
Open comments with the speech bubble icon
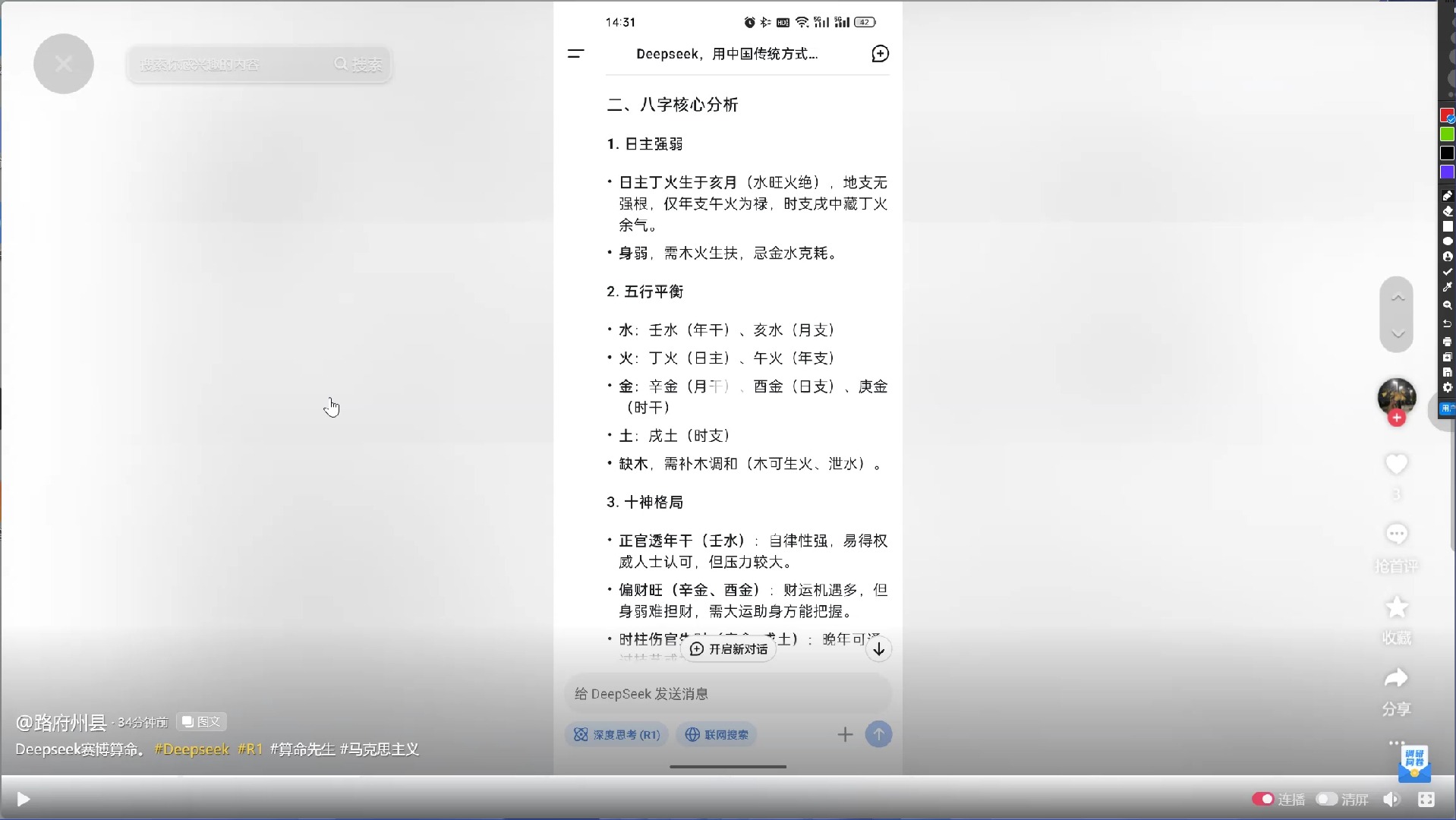[1397, 534]
